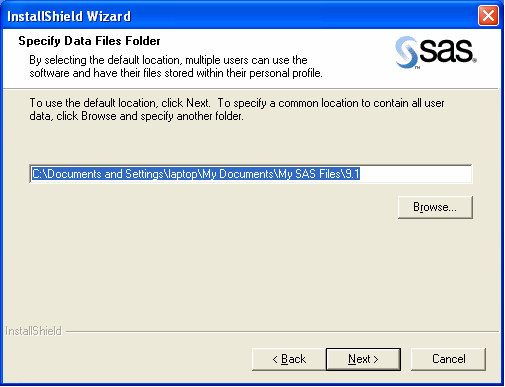This screenshot has width=505, height=387.
Task: Click the data files folder path field
Action: [x=251, y=174]
